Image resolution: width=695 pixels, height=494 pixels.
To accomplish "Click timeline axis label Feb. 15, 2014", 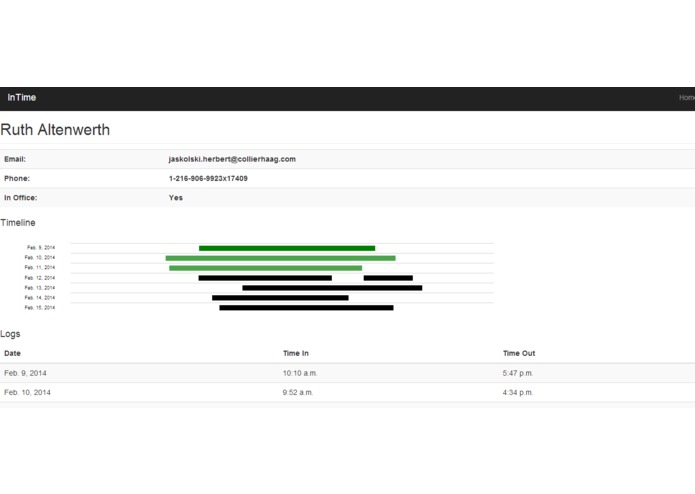I will click(40, 307).
